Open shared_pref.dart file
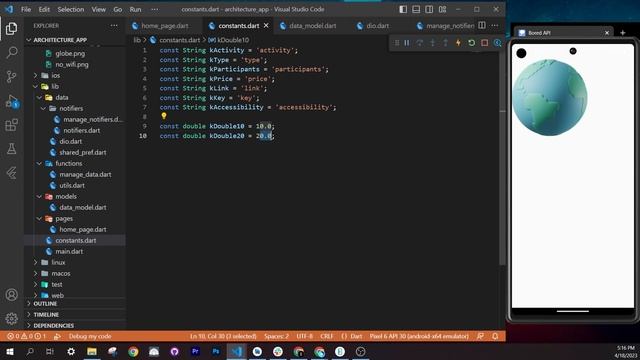Image resolution: width=640 pixels, height=360 pixels. [x=82, y=152]
